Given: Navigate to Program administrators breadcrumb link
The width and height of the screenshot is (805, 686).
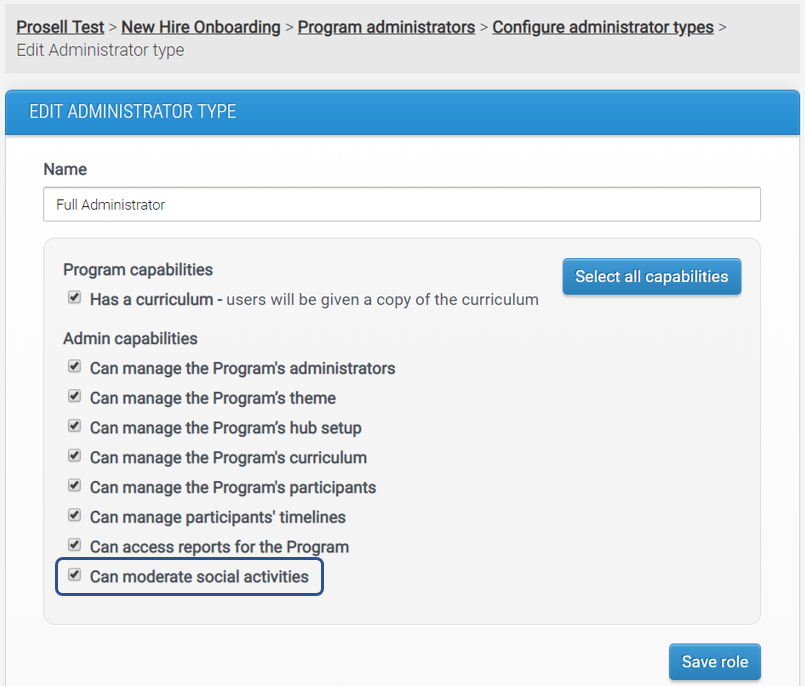Looking at the screenshot, I should click(386, 27).
